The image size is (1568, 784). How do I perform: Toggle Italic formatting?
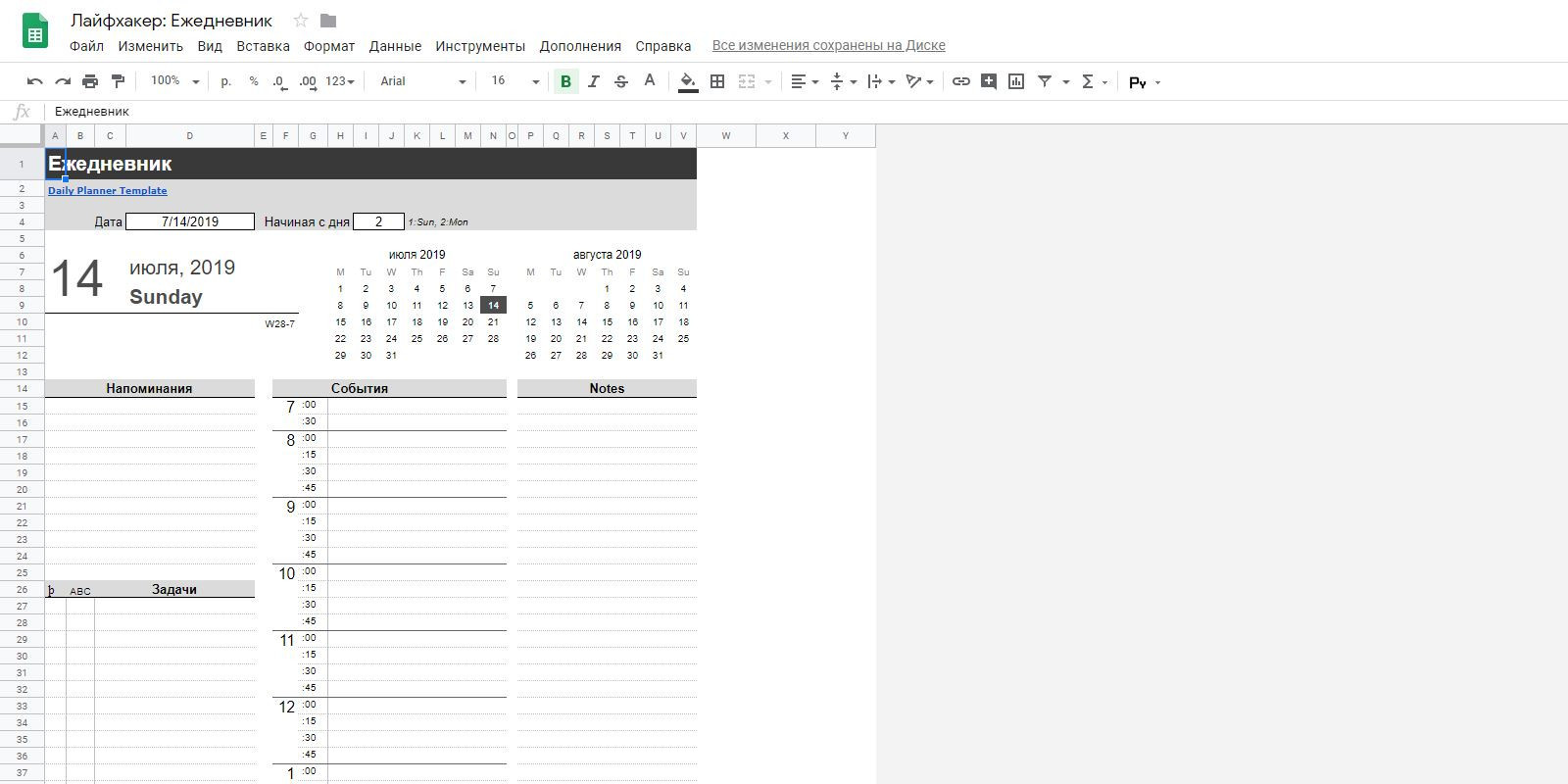[593, 81]
